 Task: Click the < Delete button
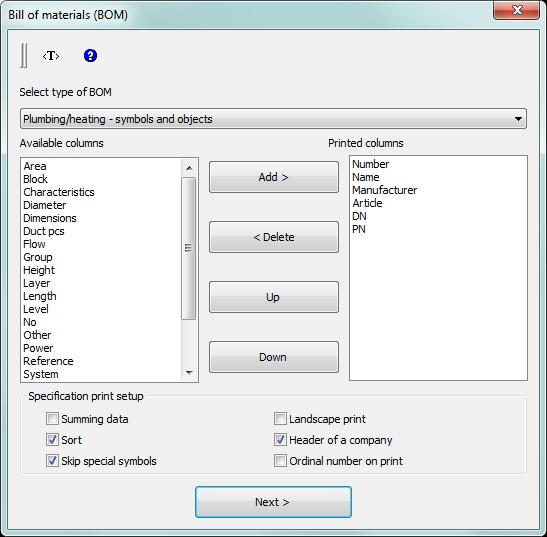click(274, 237)
